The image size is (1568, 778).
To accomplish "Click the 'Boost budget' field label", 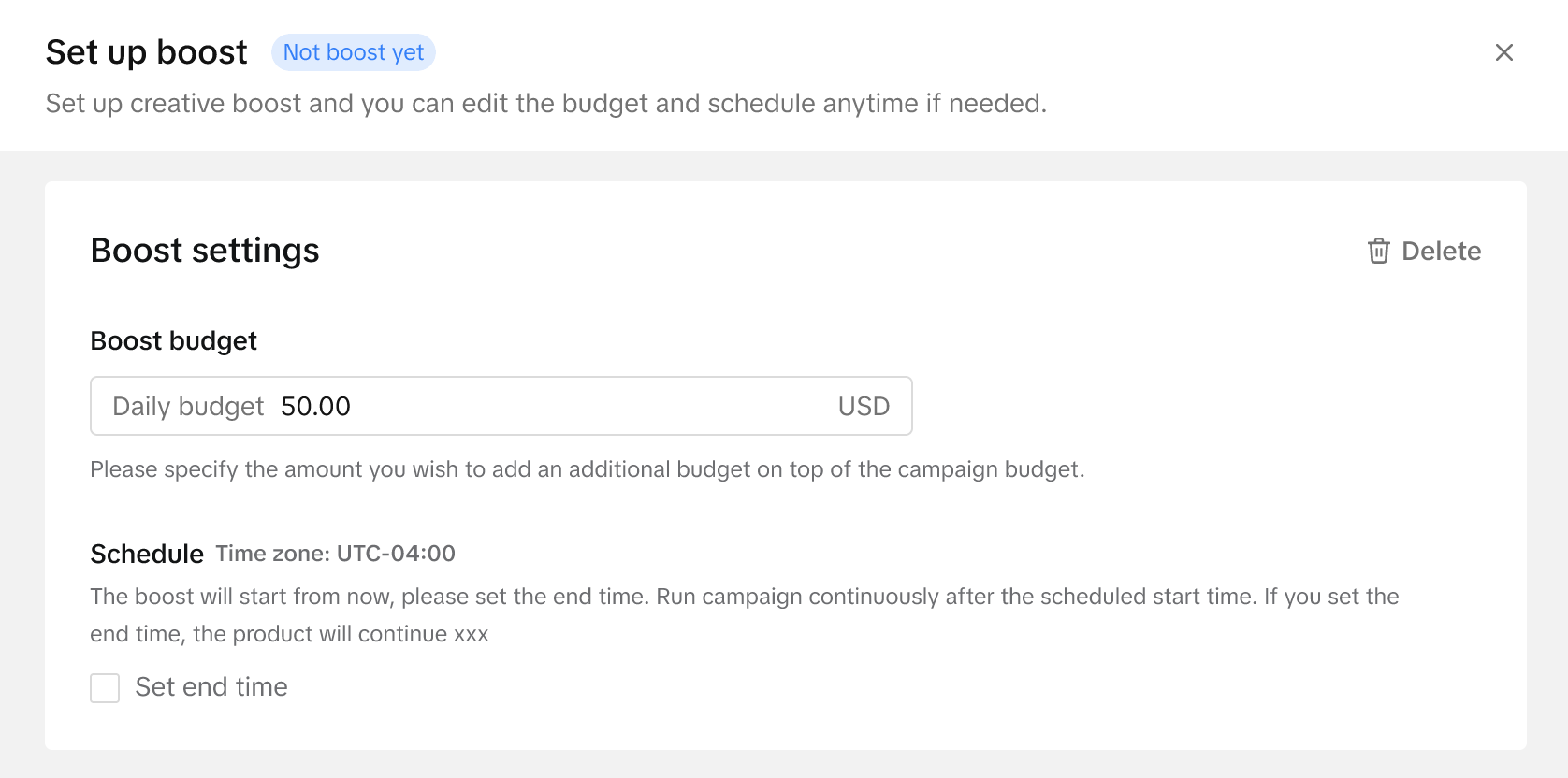I will 173,341.
